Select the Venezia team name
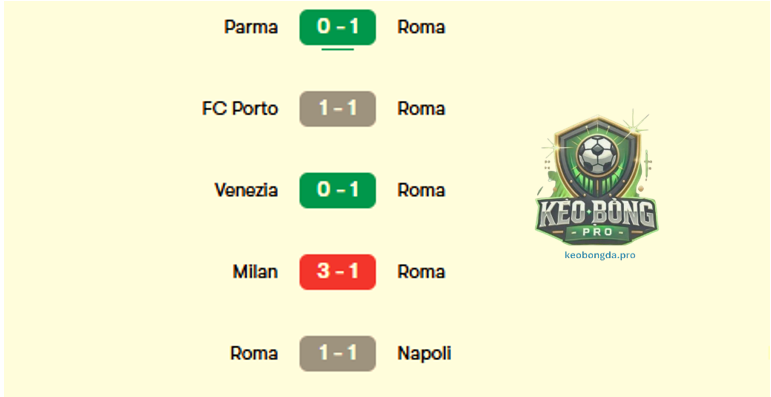771x397 pixels. [246, 190]
